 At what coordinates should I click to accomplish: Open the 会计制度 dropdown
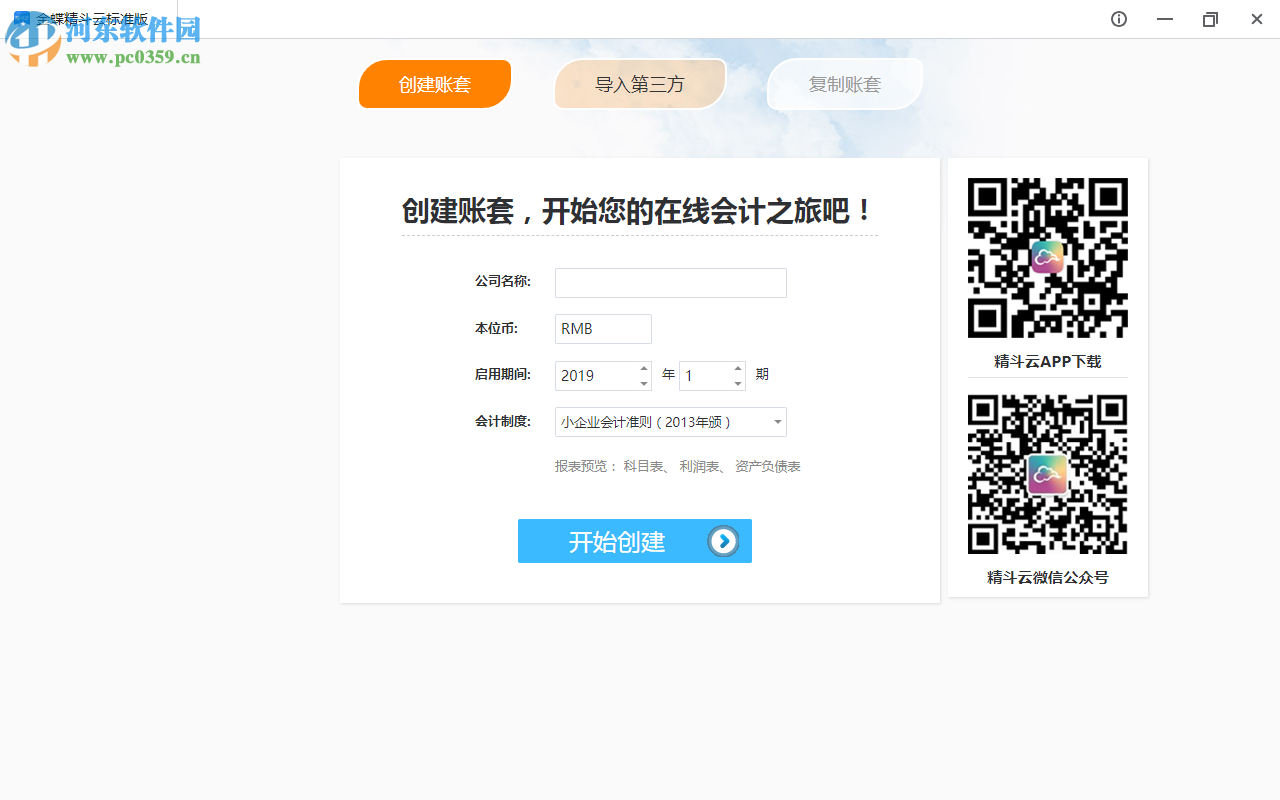click(x=777, y=422)
